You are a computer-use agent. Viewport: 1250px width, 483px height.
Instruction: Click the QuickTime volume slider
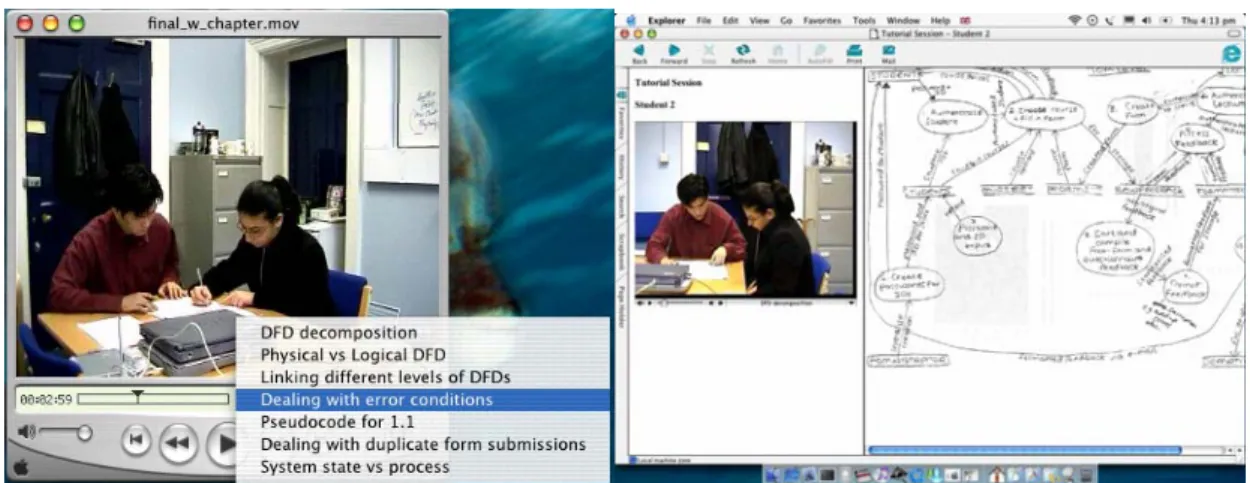tap(65, 432)
